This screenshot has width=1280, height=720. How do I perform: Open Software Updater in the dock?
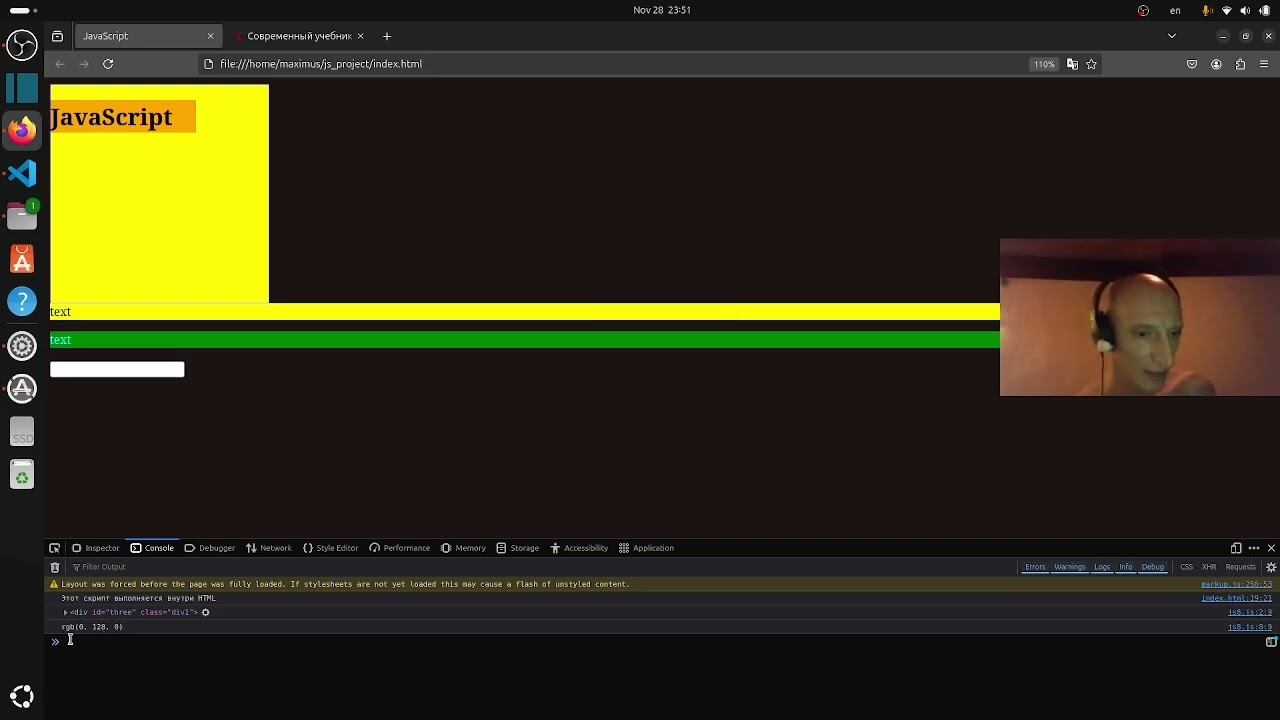pyautogui.click(x=22, y=389)
